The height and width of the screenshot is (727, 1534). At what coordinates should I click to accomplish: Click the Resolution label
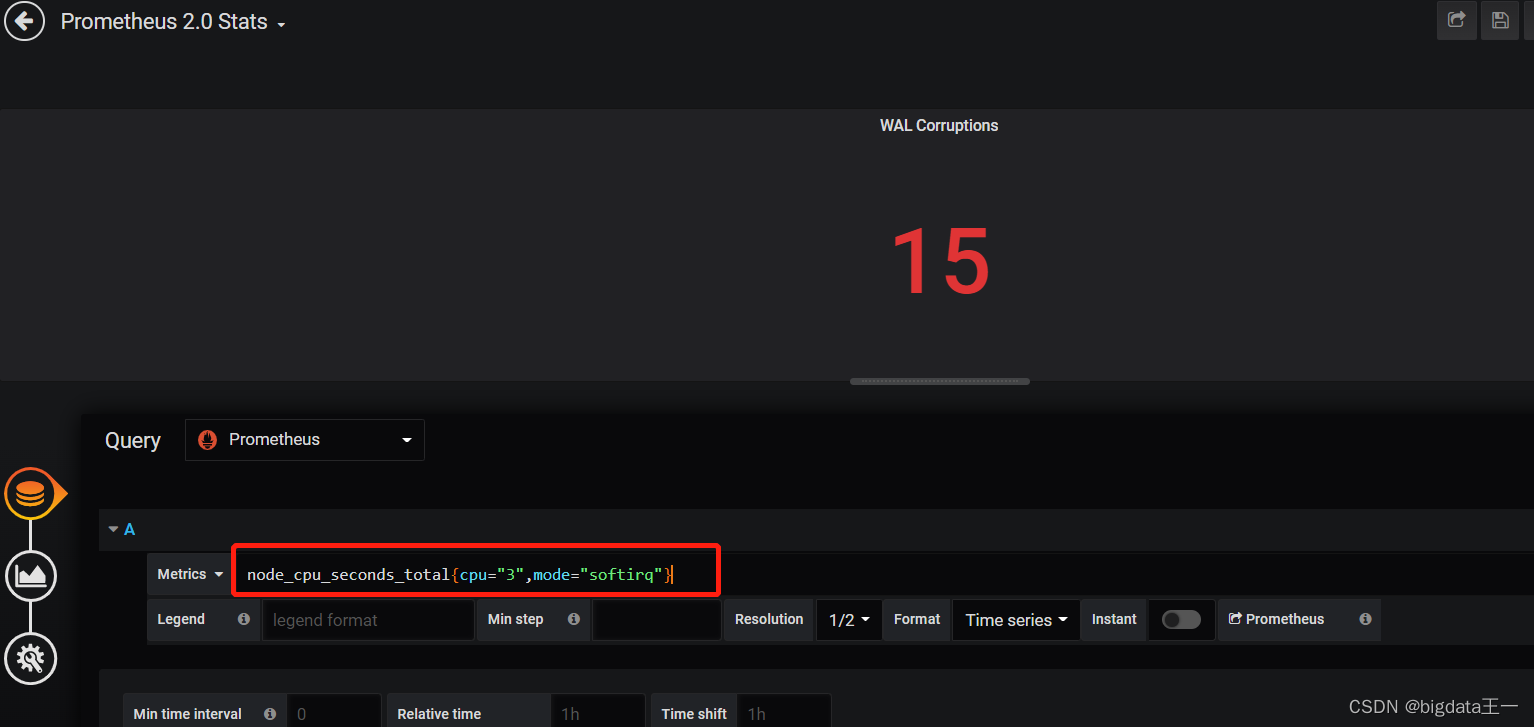[x=769, y=619]
